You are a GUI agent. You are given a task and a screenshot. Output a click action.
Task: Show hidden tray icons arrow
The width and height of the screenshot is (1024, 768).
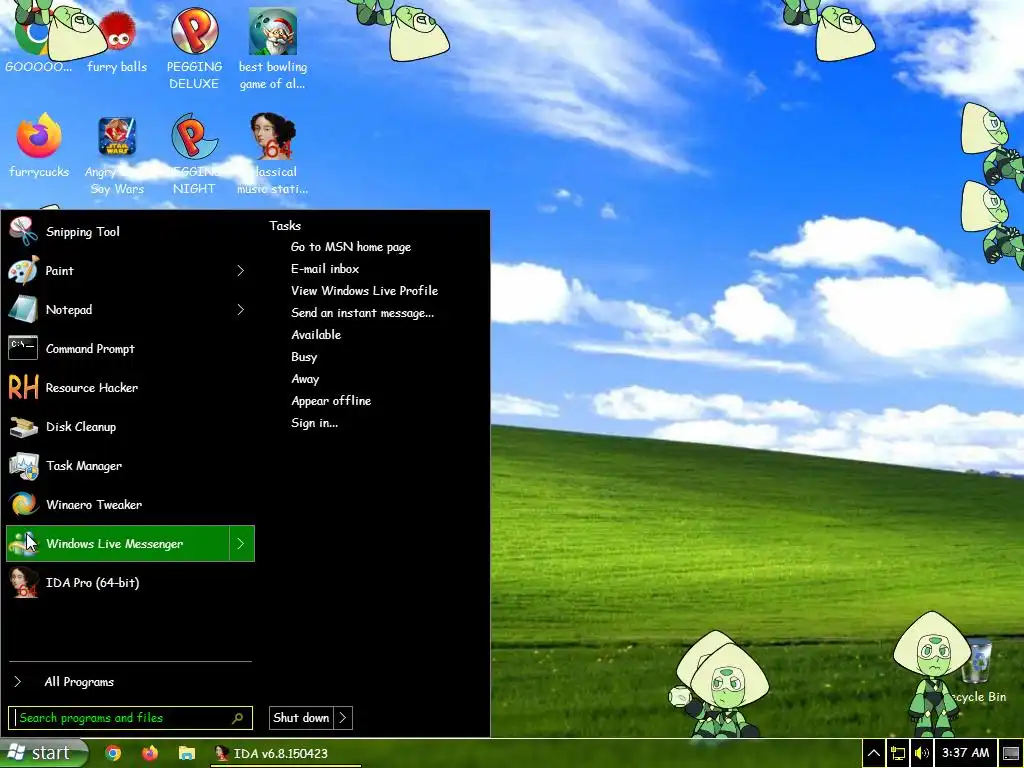tap(873, 753)
